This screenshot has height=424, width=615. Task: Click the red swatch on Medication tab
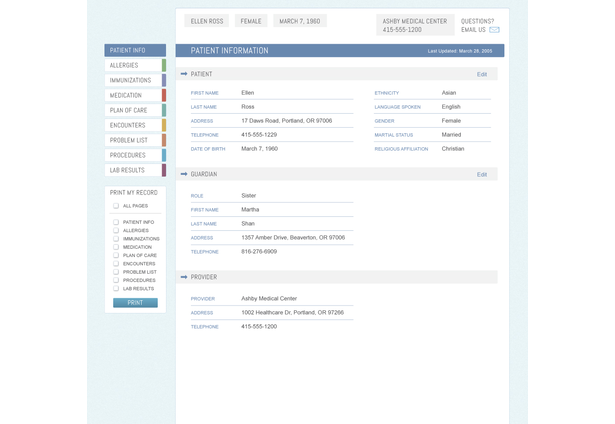pyautogui.click(x=164, y=95)
